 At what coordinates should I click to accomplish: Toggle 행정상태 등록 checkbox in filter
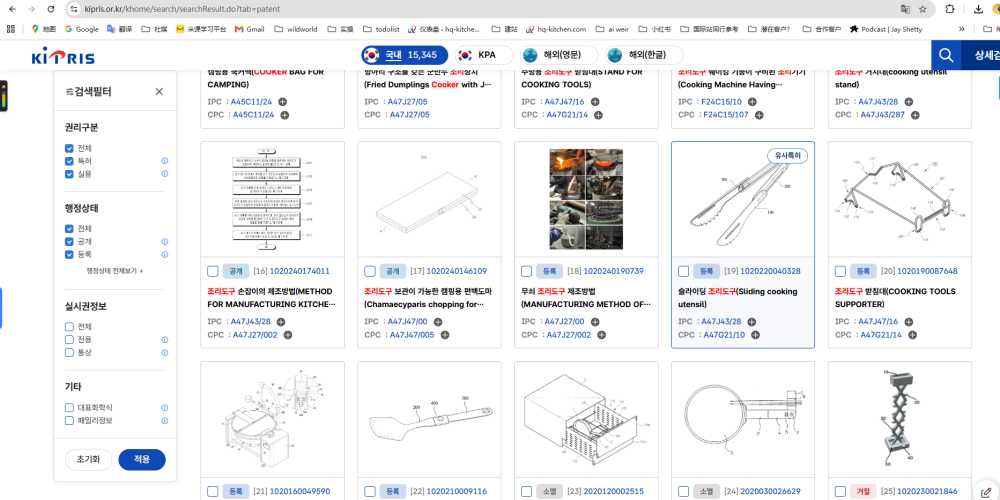click(69, 254)
